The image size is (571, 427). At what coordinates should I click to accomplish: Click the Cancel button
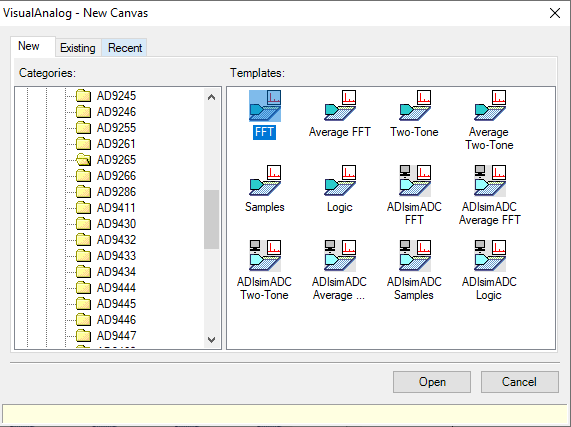(x=520, y=382)
